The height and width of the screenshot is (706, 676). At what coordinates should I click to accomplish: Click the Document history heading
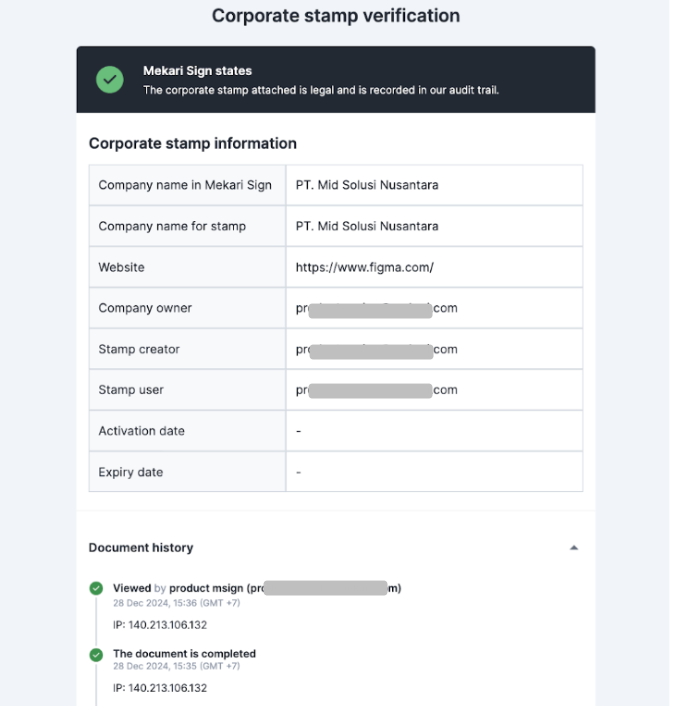(x=141, y=548)
